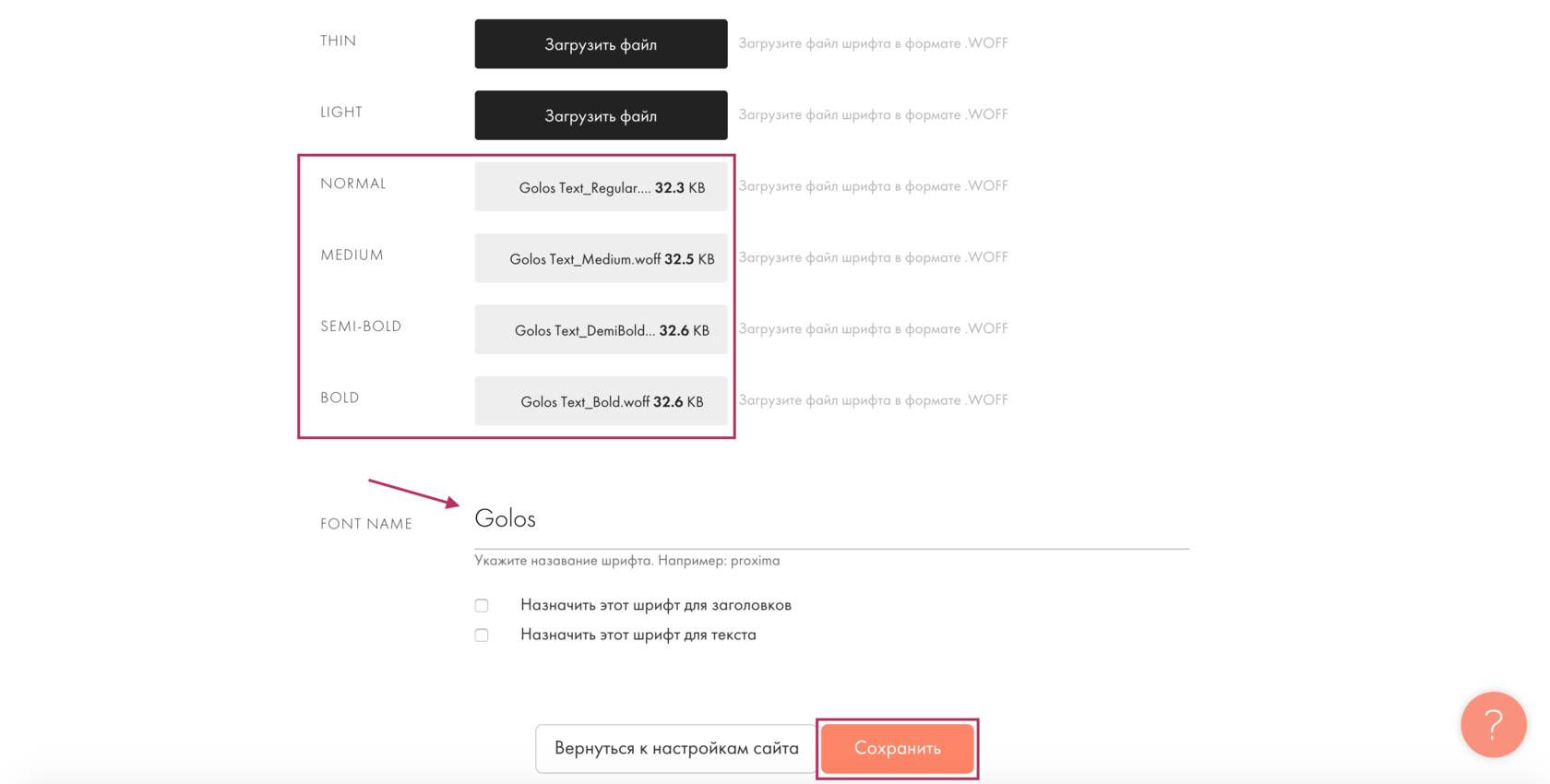Upload file for LIGHT font weight
Viewport: 1550px width, 784px height.
(601, 115)
